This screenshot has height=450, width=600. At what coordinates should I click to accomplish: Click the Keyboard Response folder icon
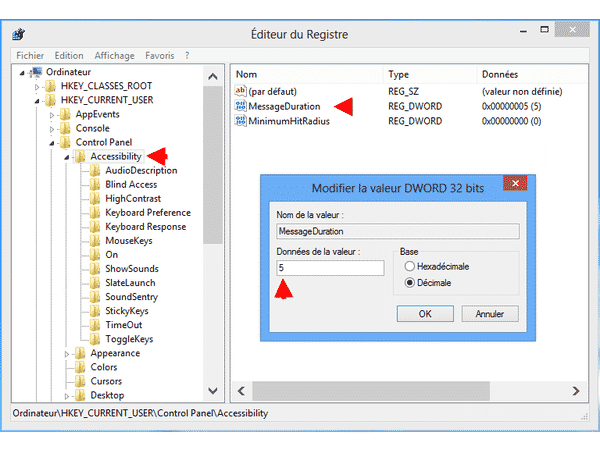pos(95,227)
